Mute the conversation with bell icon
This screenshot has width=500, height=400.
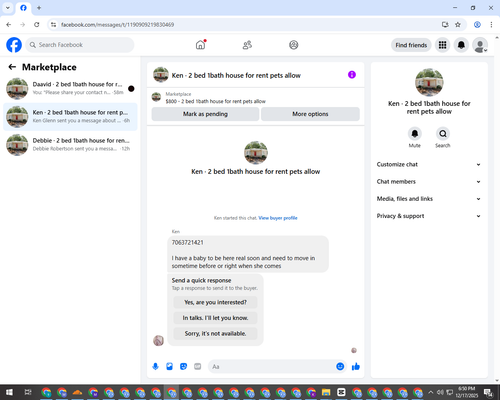[415, 134]
